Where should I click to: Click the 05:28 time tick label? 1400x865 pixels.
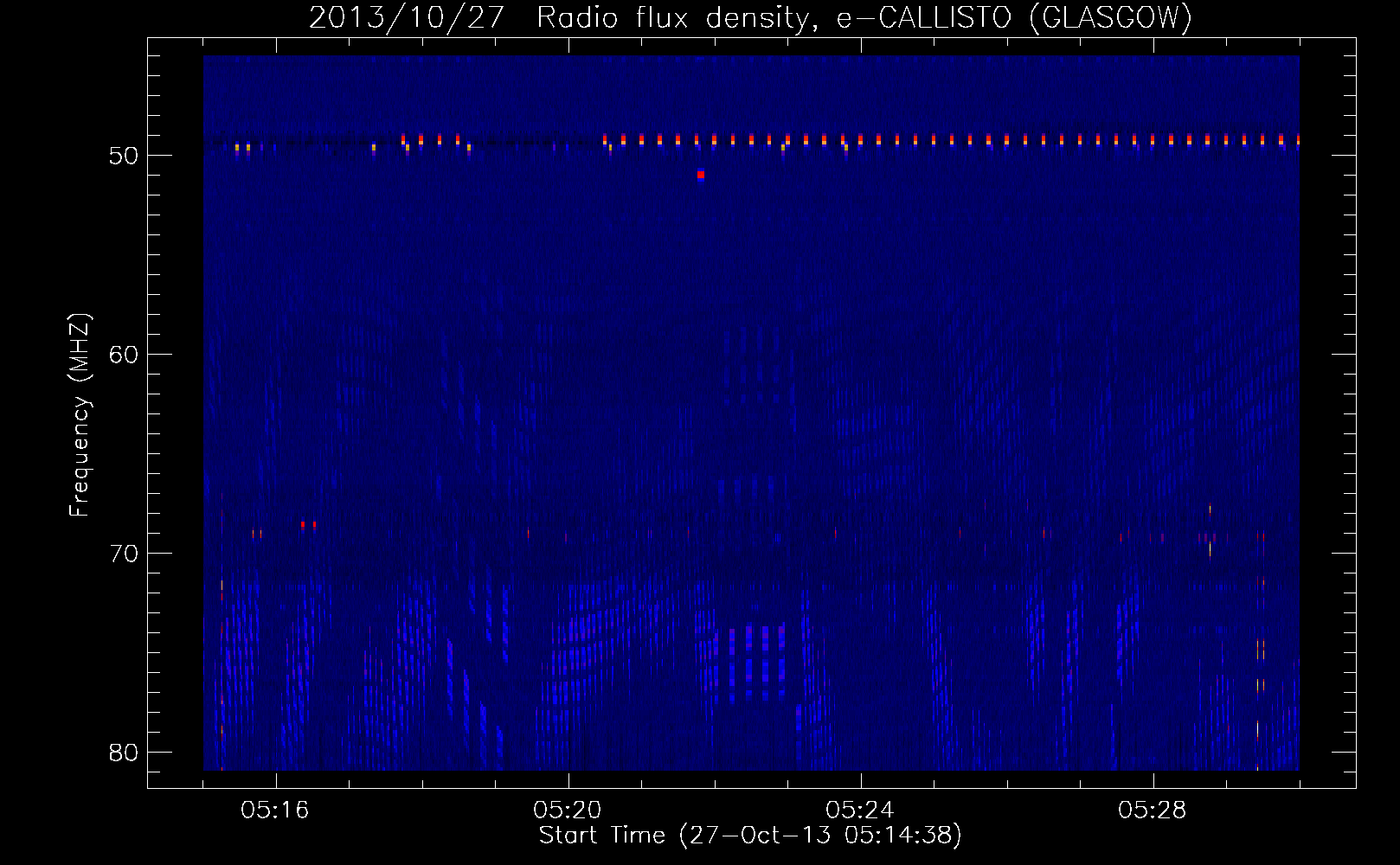(1153, 811)
